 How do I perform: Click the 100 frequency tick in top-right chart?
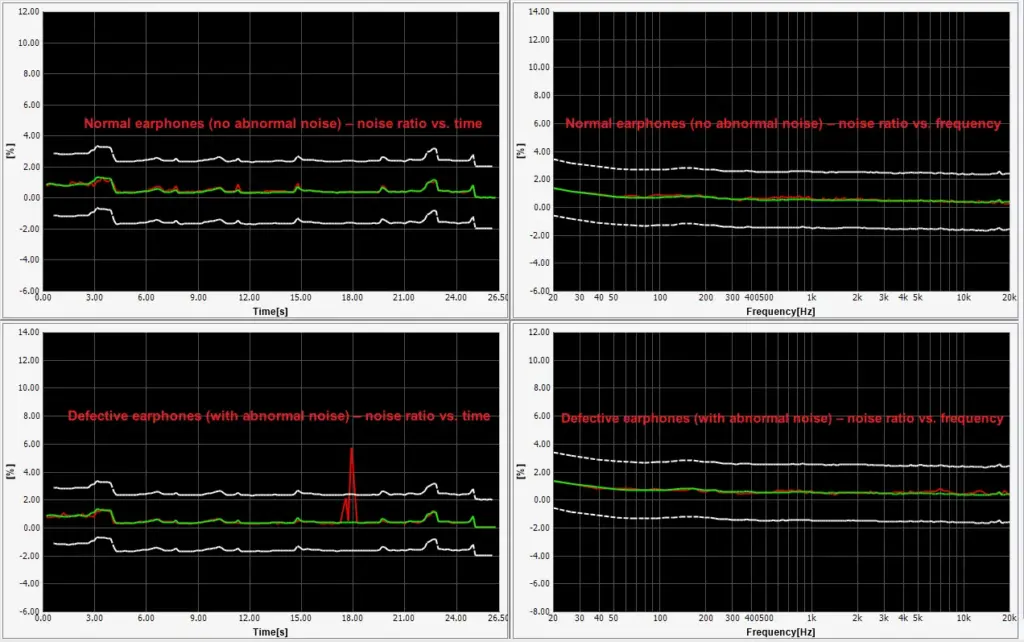660,298
